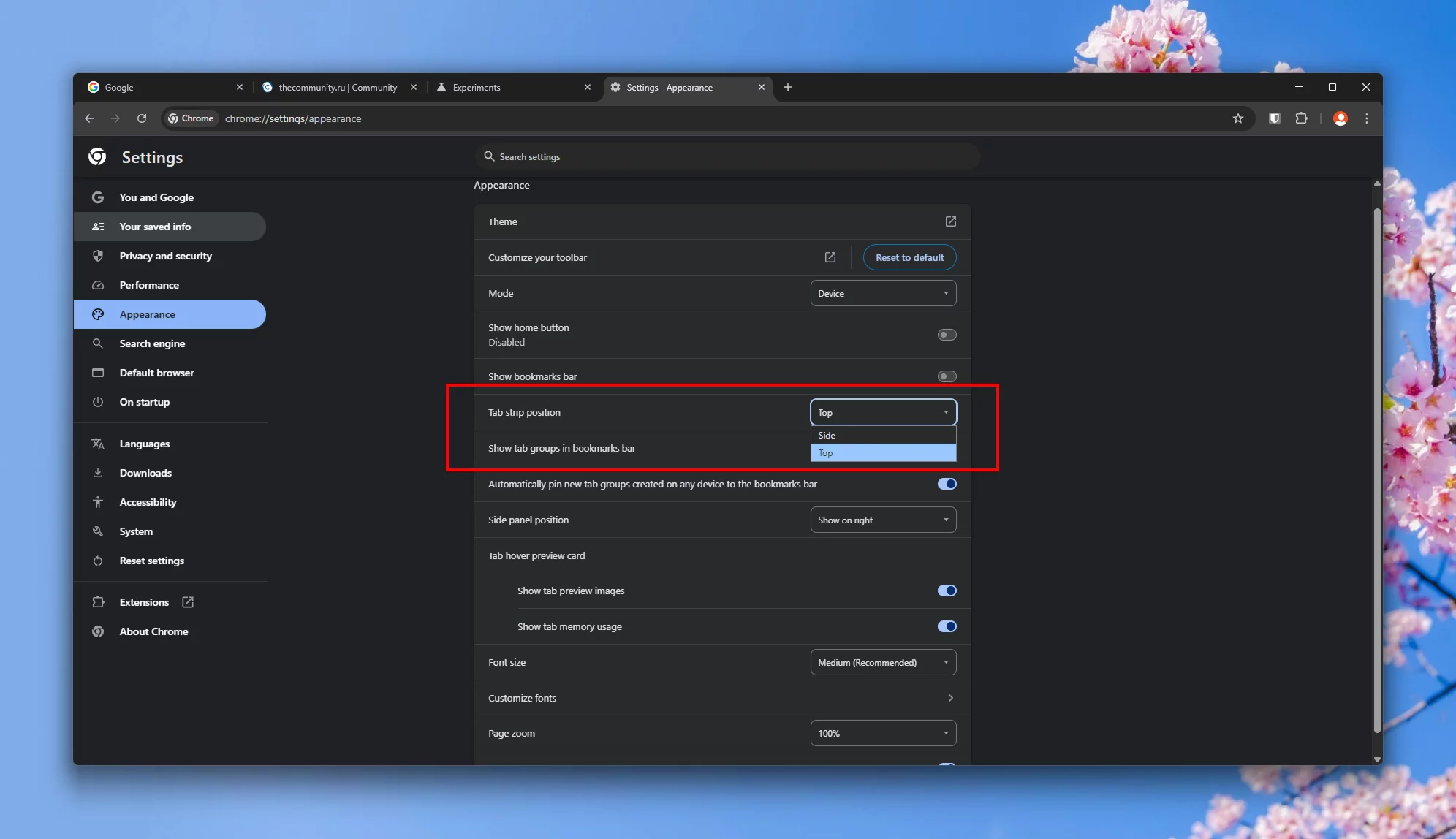Click the Search settings field
The width and height of the screenshot is (1456, 839).
(x=727, y=156)
